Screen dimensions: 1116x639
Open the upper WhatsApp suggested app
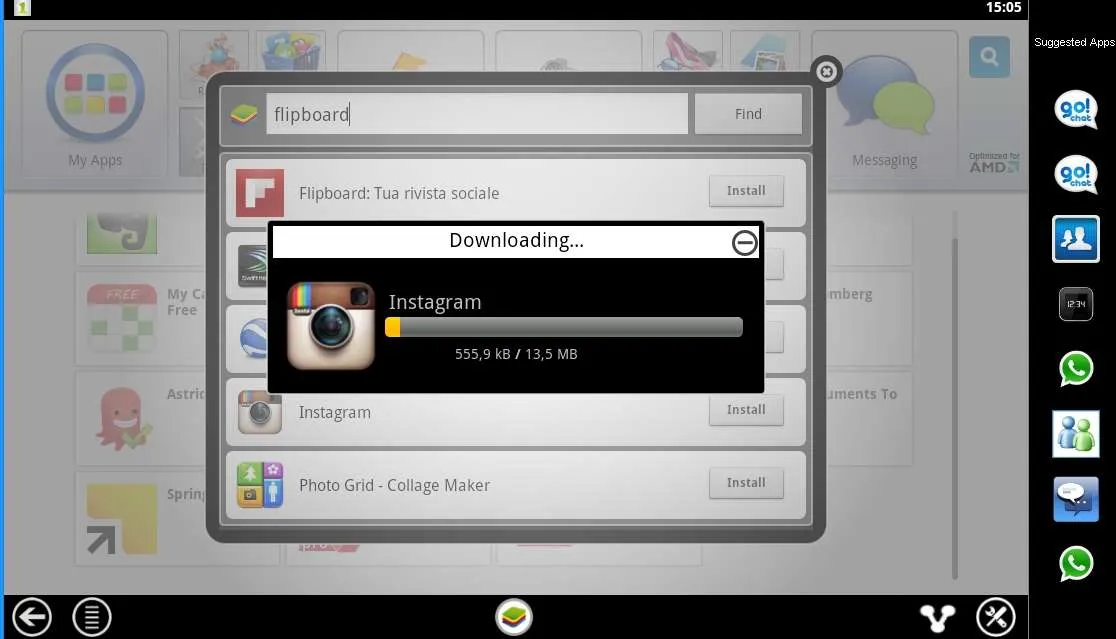click(x=1076, y=369)
